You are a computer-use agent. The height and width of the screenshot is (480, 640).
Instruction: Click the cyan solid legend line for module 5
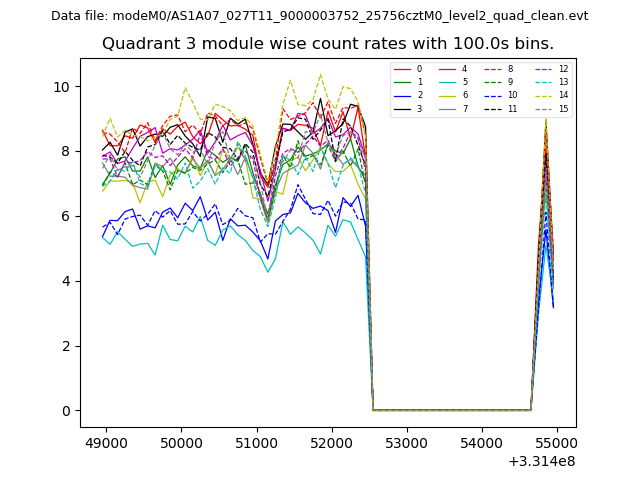click(x=447, y=82)
